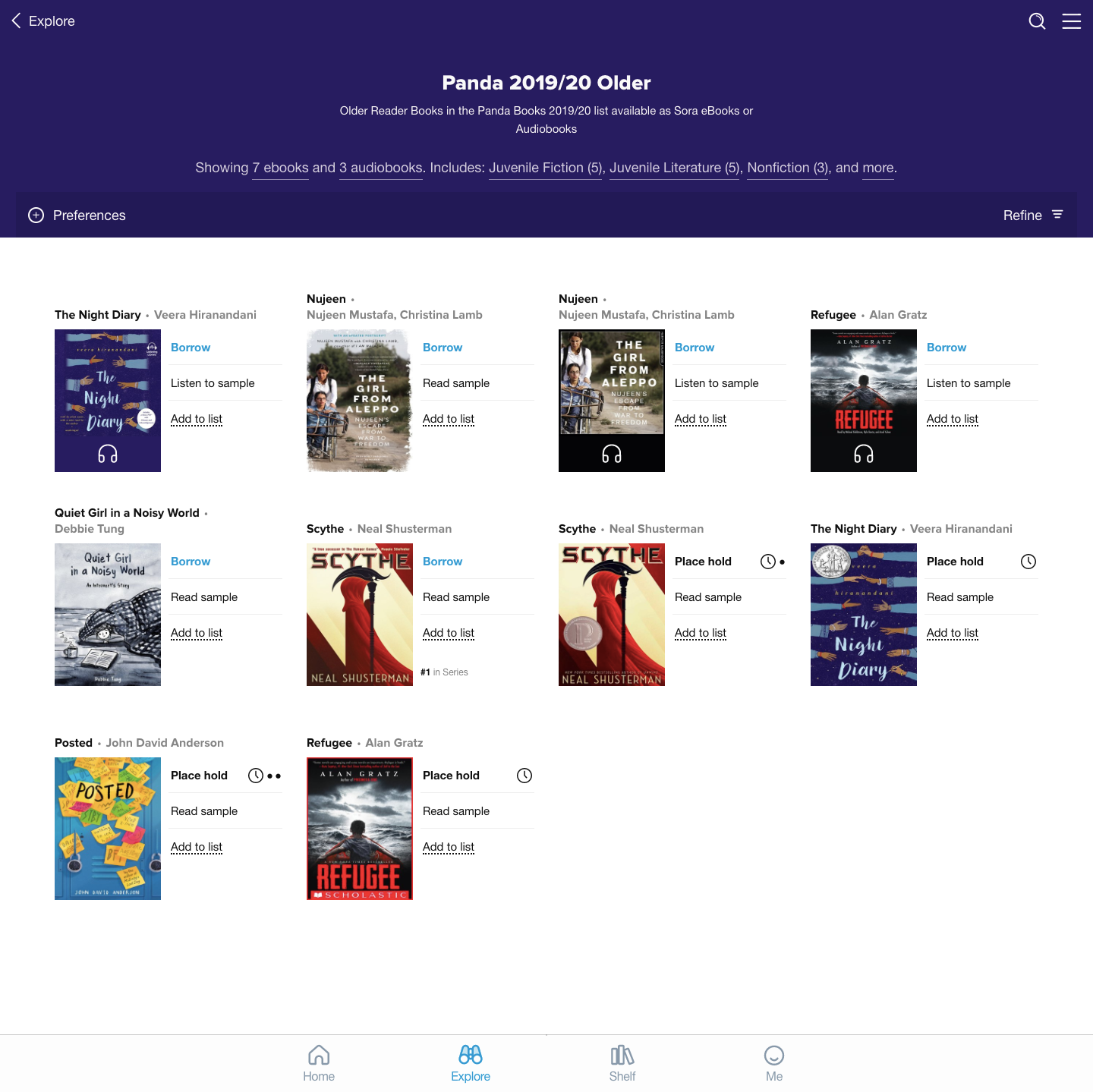Image resolution: width=1093 pixels, height=1092 pixels.
Task: Open the Me tab
Action: click(x=774, y=1063)
